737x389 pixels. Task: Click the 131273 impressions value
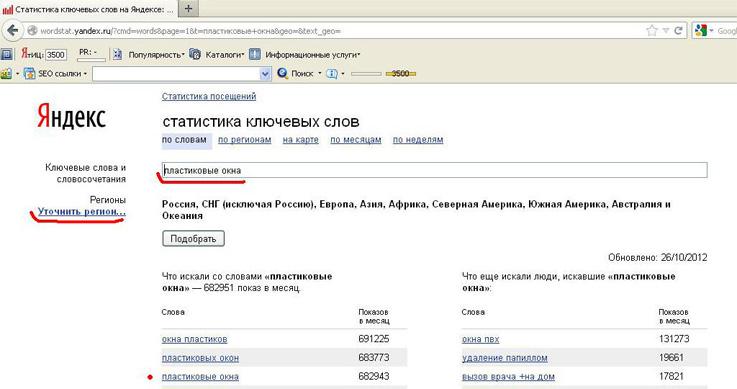point(674,339)
